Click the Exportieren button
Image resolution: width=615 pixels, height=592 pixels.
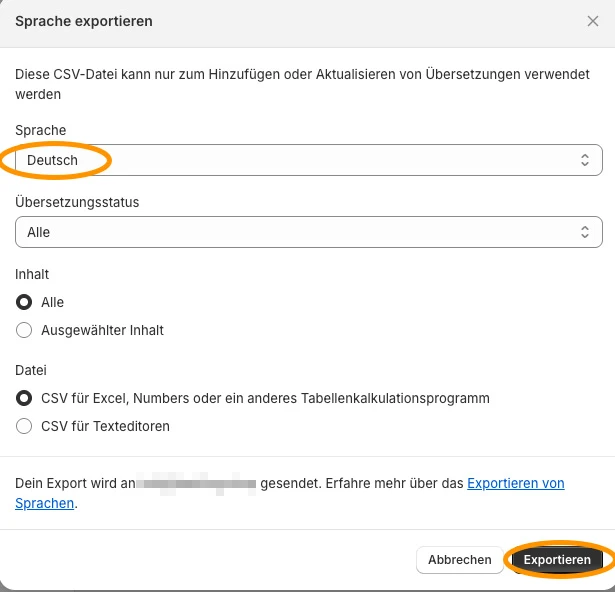click(x=557, y=560)
